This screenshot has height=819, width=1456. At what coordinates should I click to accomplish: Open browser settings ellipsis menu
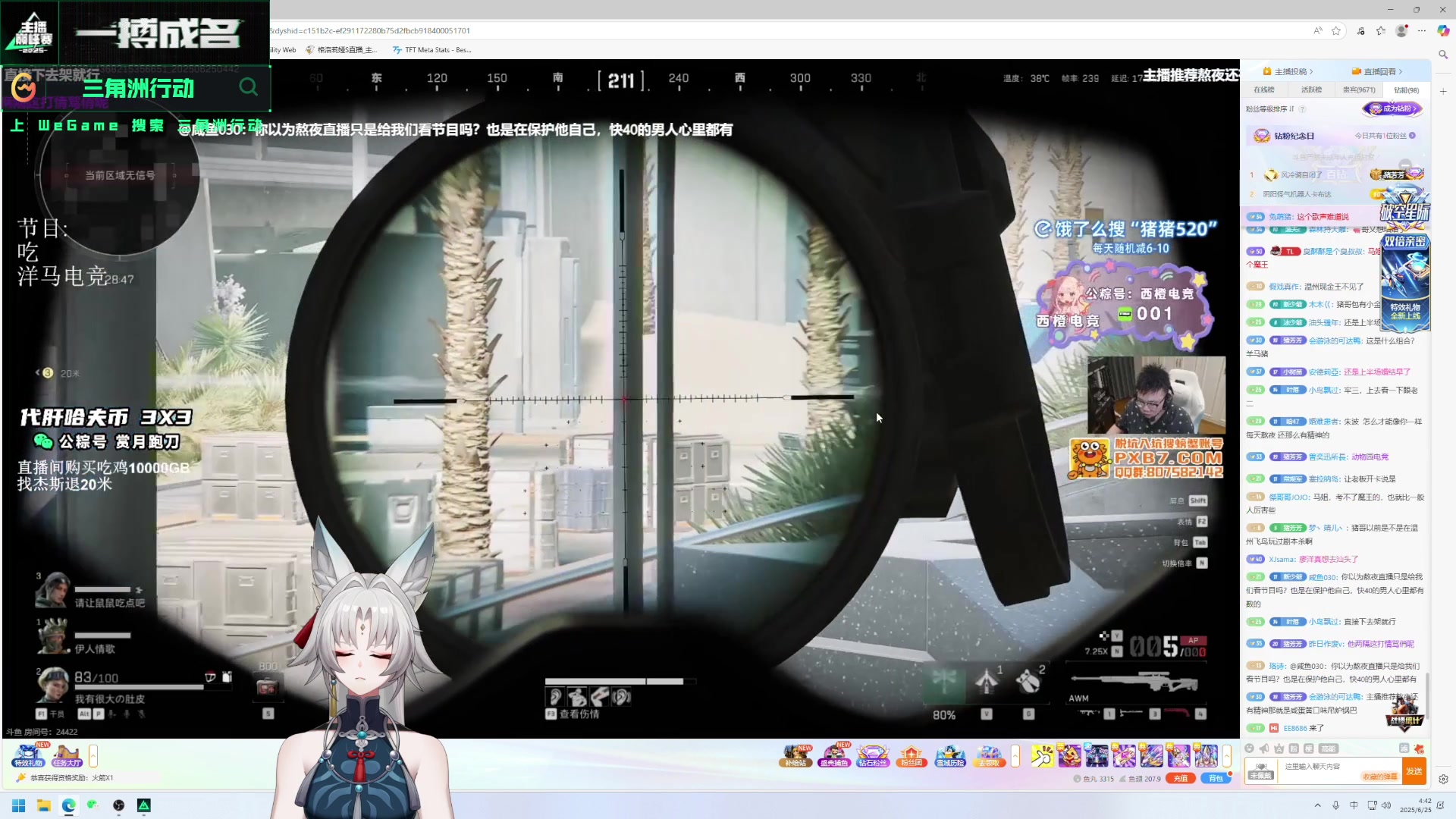coord(1422,31)
